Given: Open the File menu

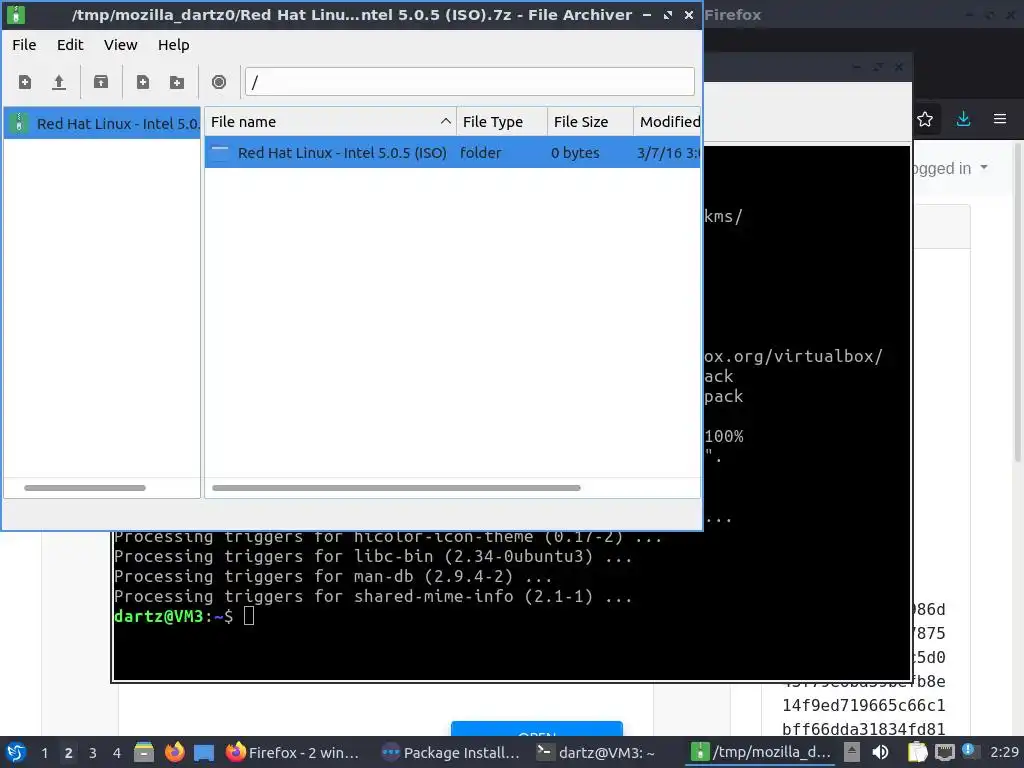Looking at the screenshot, I should [x=24, y=45].
